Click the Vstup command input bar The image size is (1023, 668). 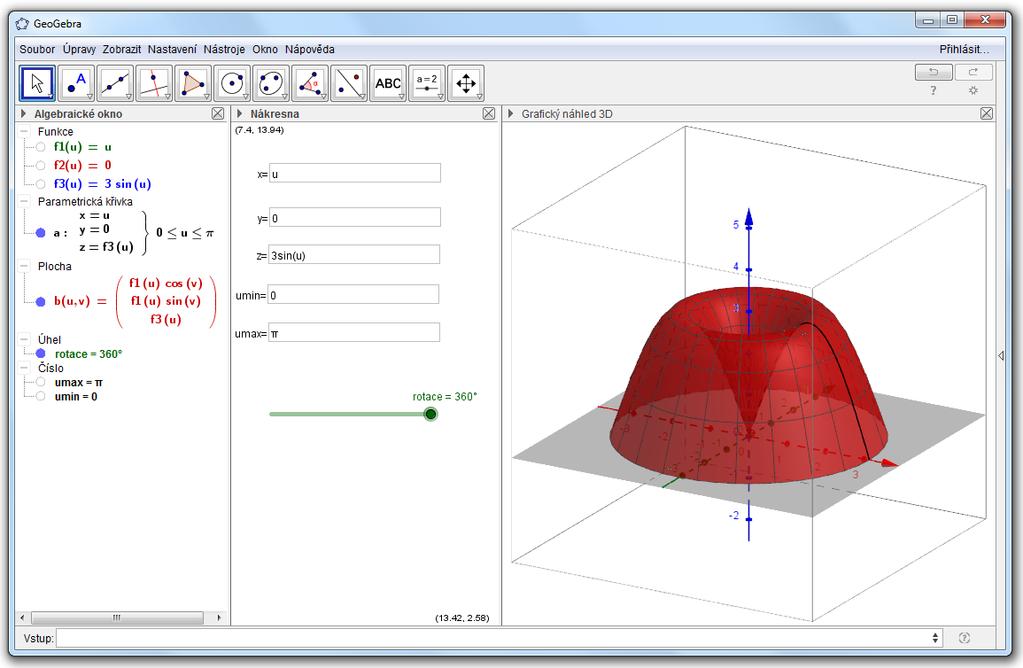pos(492,638)
